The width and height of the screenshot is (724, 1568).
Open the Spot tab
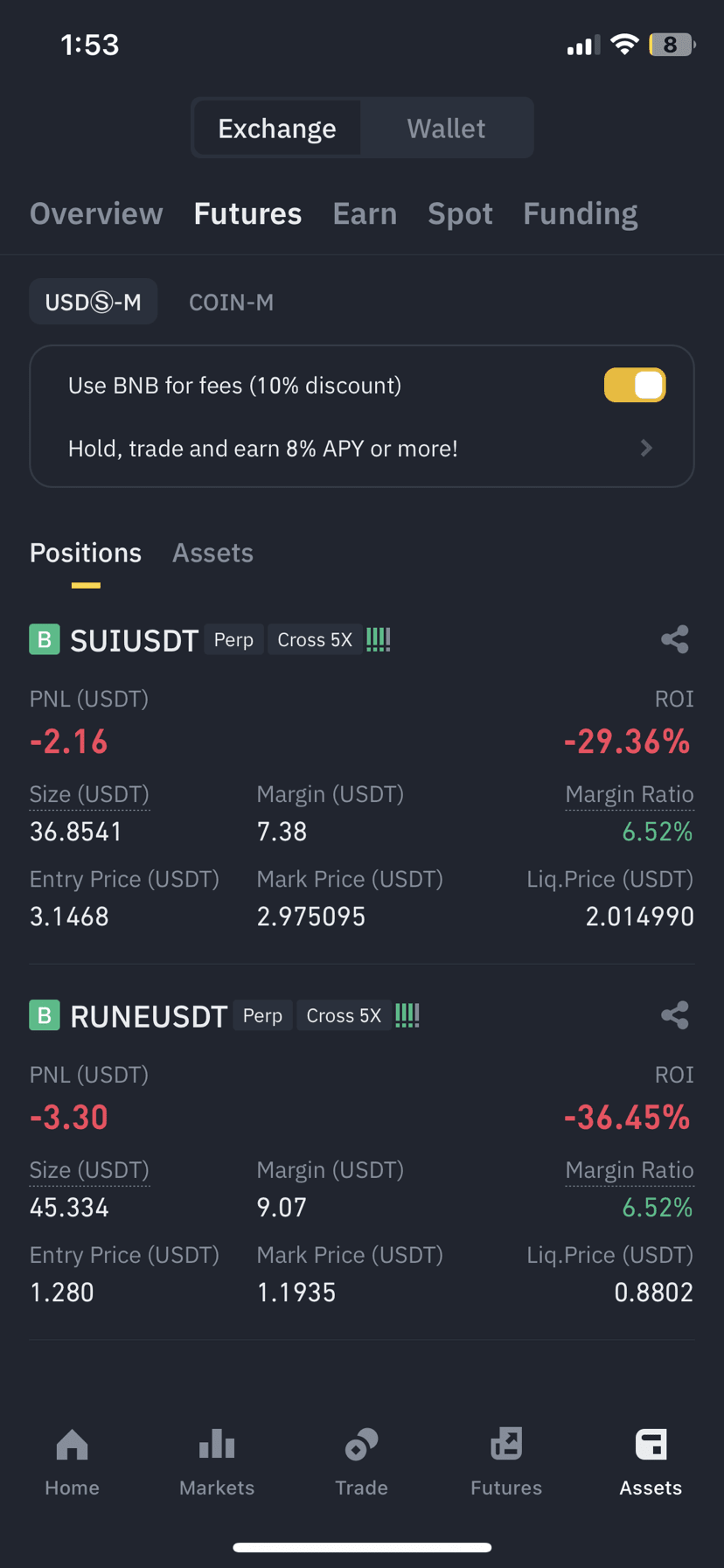[x=460, y=213]
